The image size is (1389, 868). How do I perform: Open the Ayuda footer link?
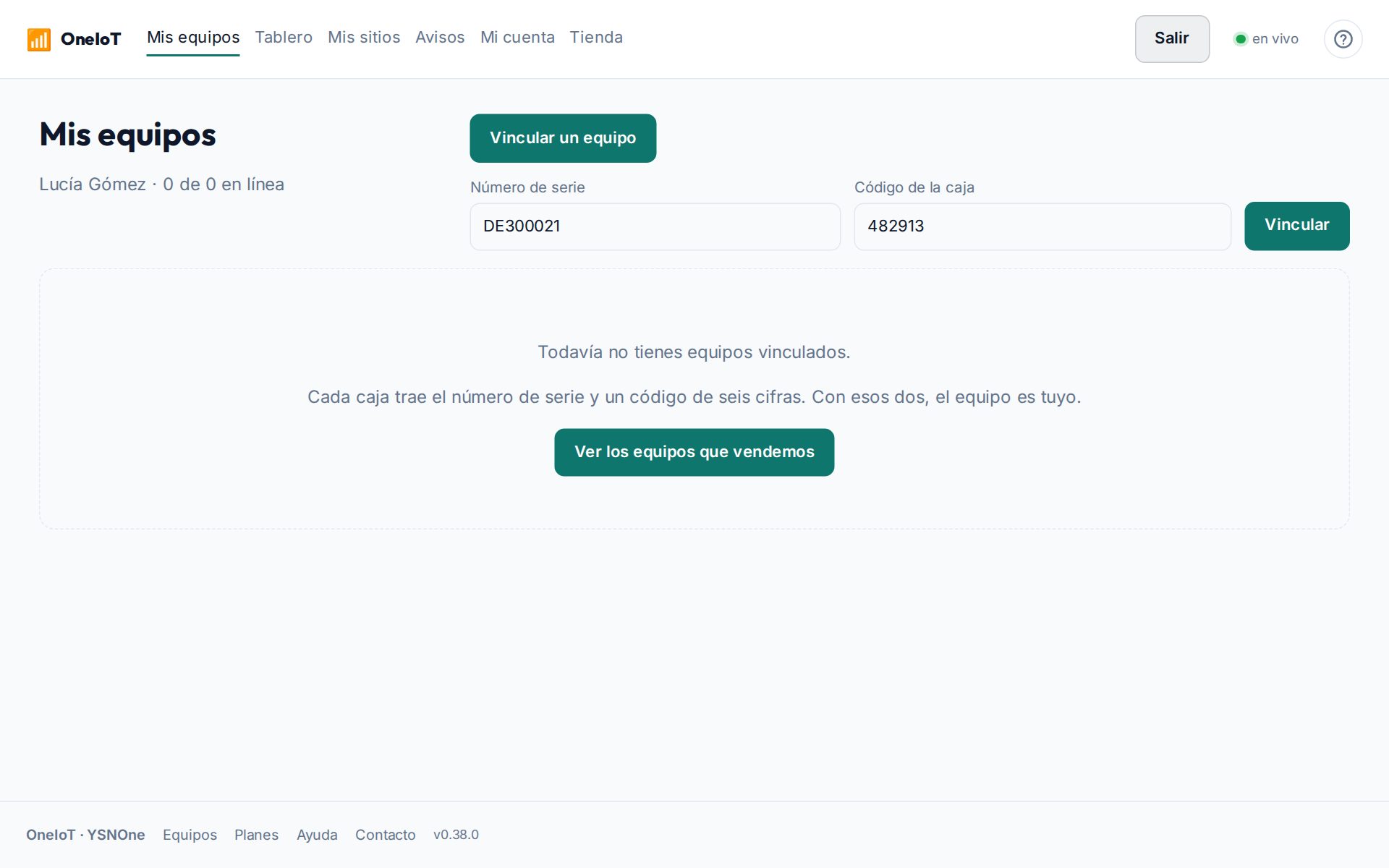317,835
